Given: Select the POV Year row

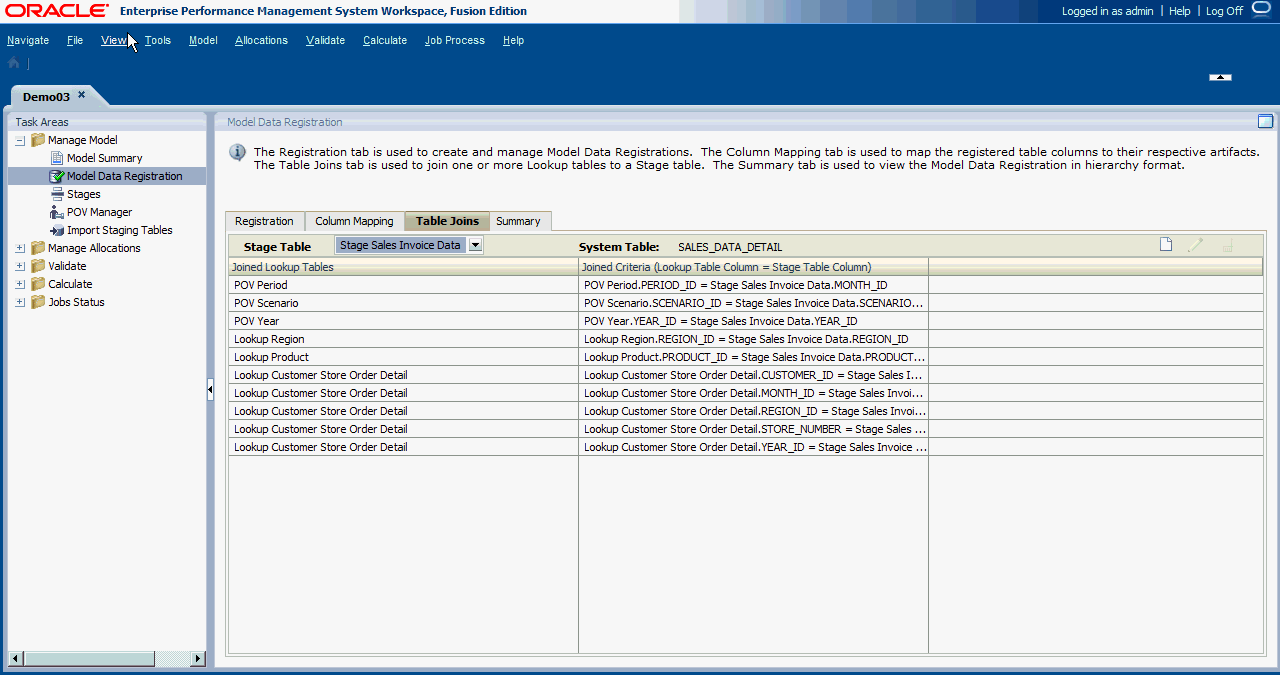Looking at the screenshot, I should [745, 321].
